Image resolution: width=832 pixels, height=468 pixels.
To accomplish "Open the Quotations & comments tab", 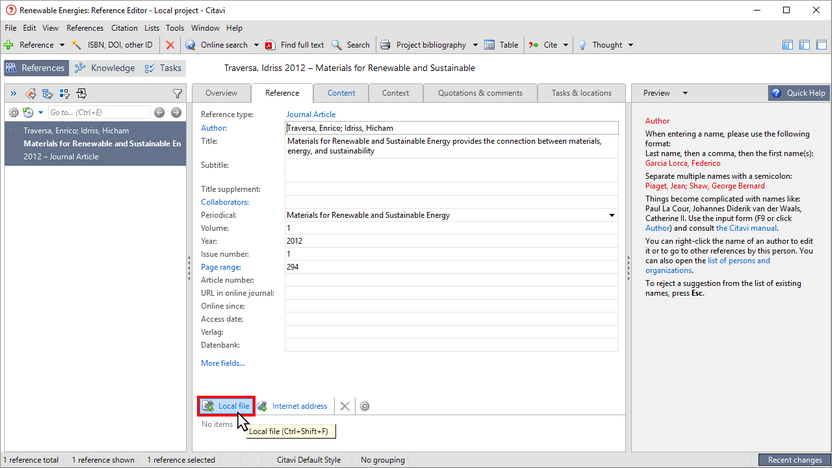I will point(480,93).
